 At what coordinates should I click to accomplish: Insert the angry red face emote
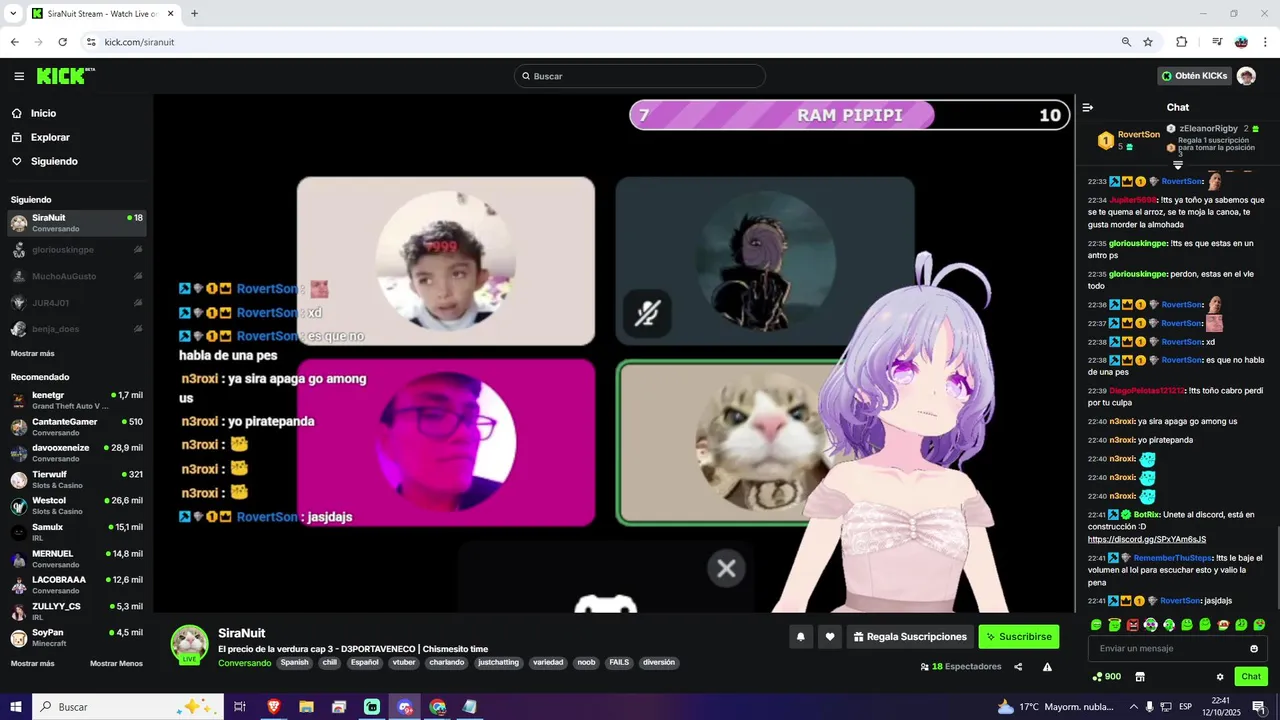point(1132,625)
